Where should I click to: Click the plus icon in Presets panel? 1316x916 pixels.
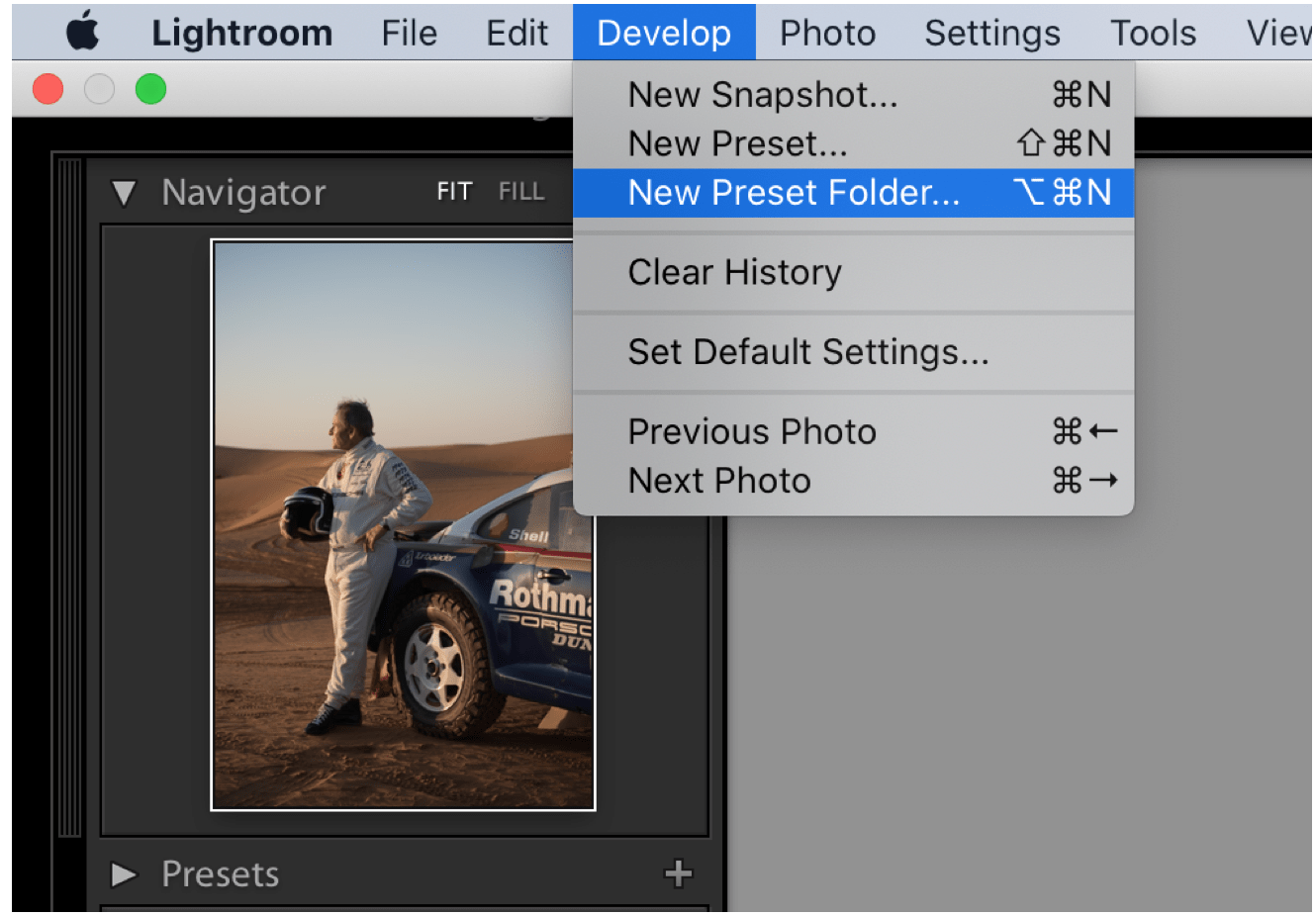678,873
